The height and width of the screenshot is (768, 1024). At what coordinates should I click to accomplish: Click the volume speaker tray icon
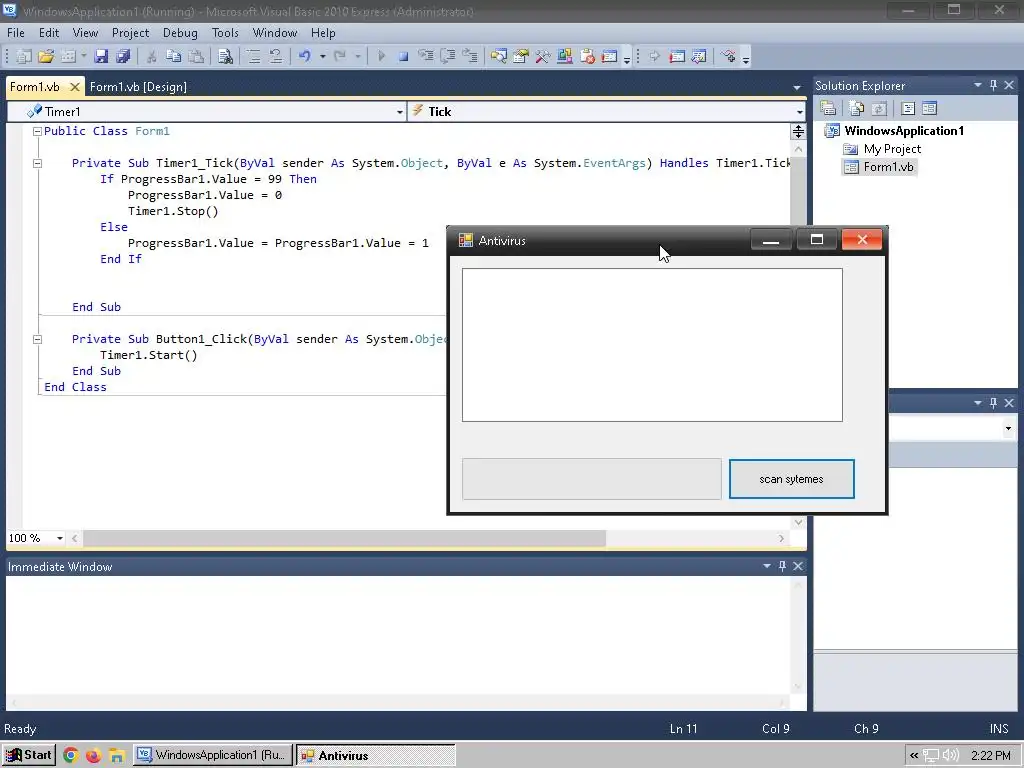[951, 756]
